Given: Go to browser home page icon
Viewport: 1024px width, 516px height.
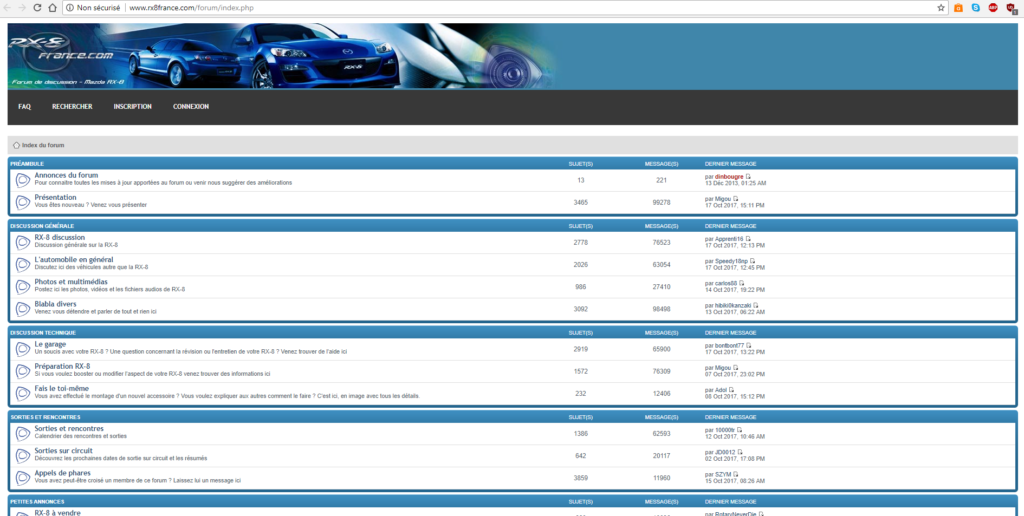Looking at the screenshot, I should click(x=52, y=8).
